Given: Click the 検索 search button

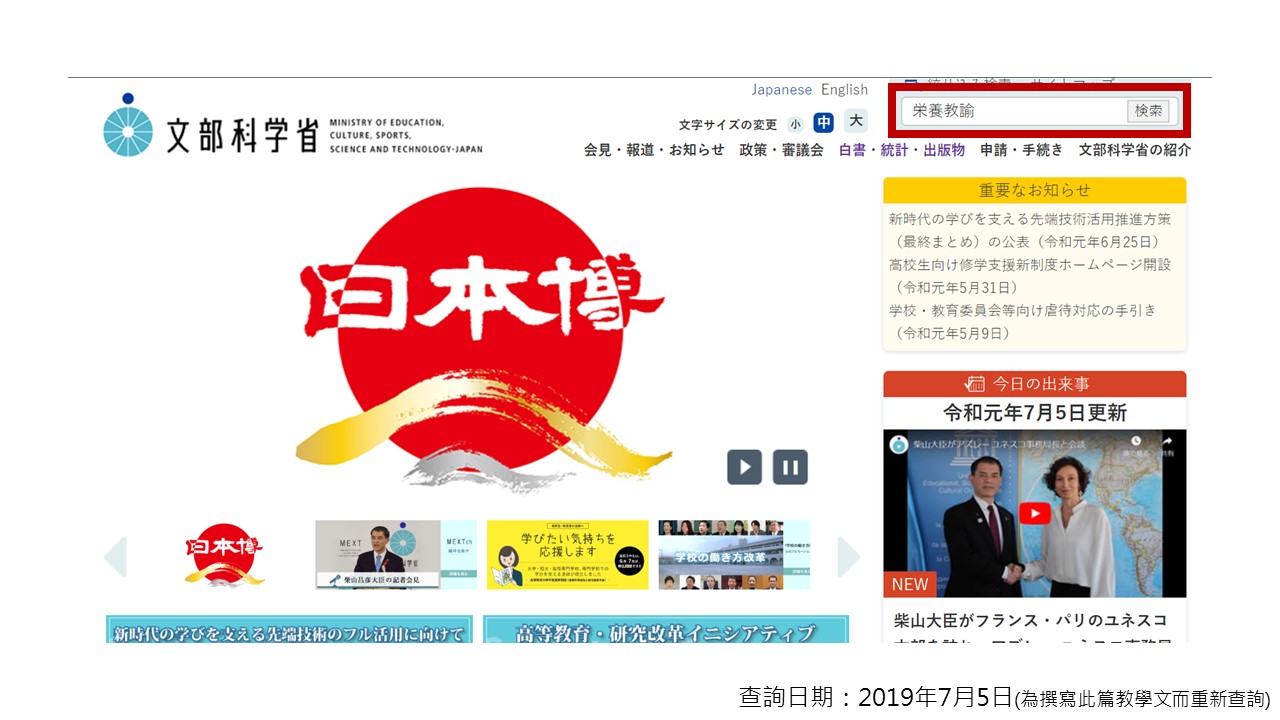Looking at the screenshot, I should [x=1148, y=111].
